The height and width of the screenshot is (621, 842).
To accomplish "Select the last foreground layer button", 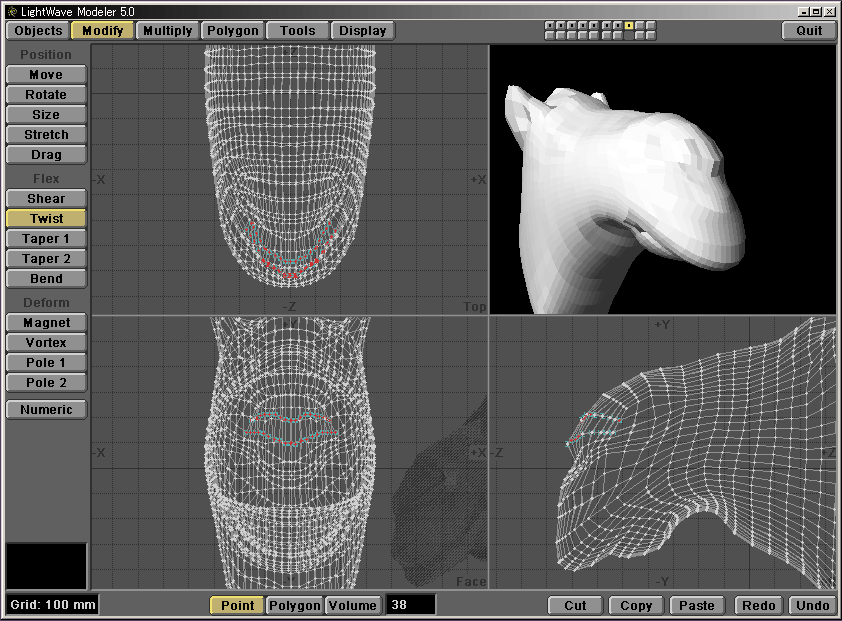I will [652, 25].
